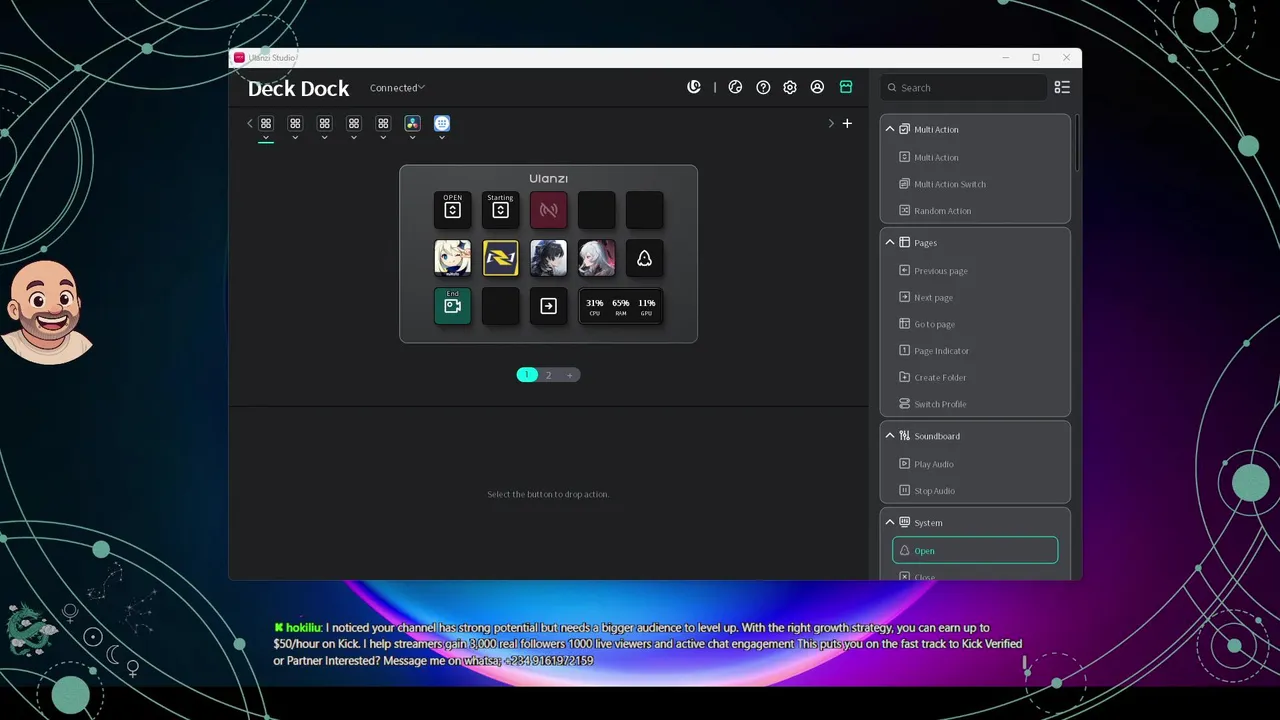Click the swirl logo icon left of the divider
1280x720 pixels.
pyautogui.click(x=694, y=87)
